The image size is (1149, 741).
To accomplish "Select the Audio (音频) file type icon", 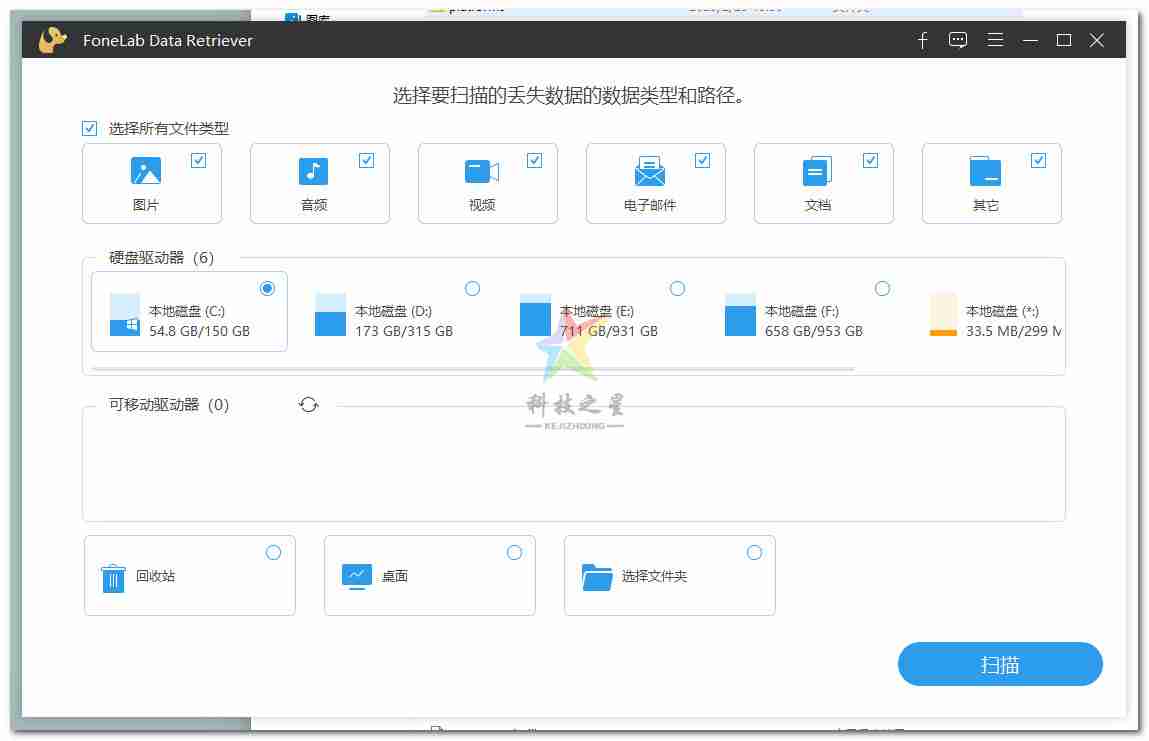I will (x=313, y=172).
